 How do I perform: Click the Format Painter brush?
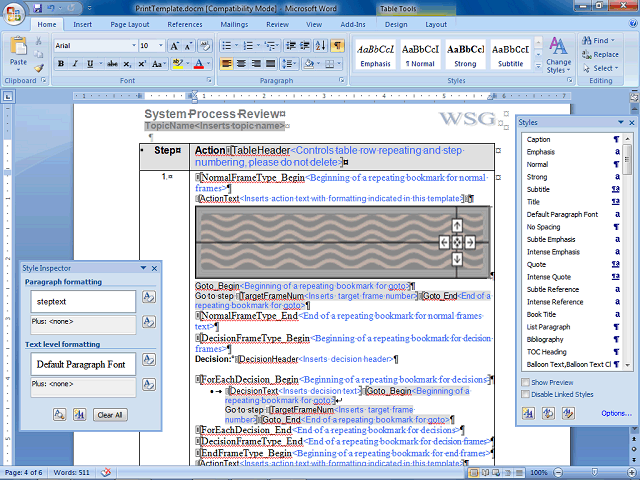39,68
